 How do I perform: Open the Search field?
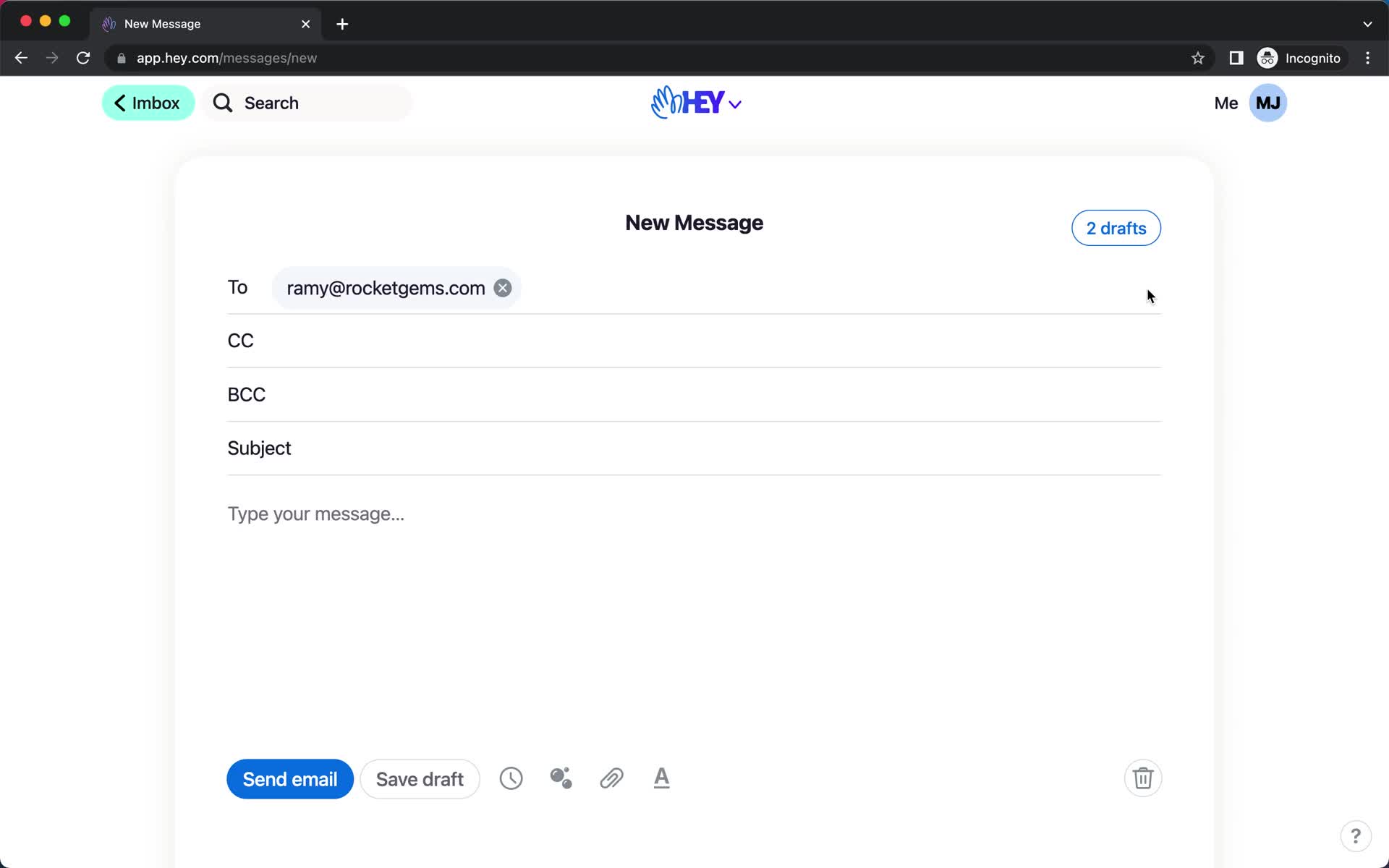[307, 103]
